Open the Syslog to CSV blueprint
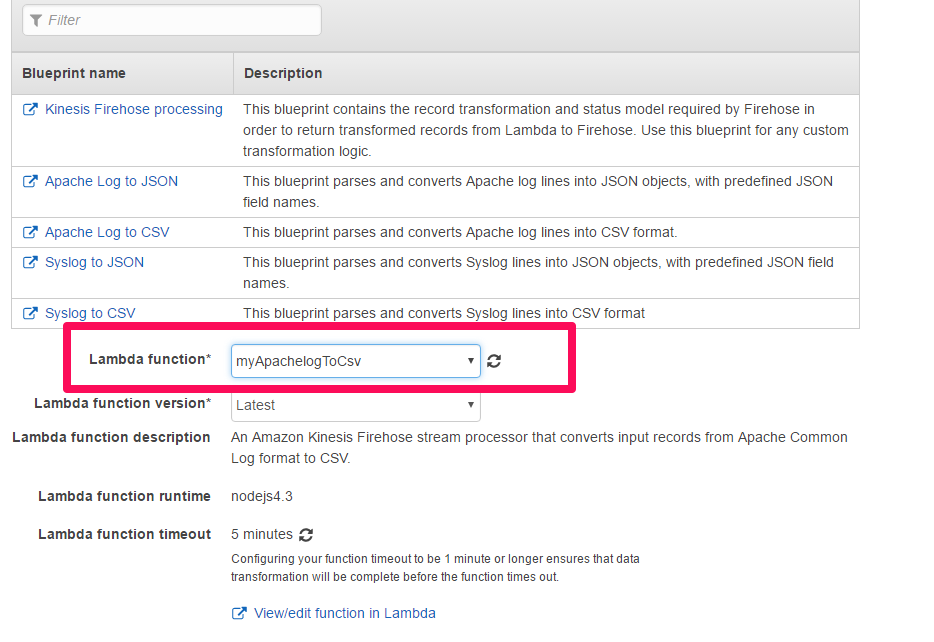 tap(90, 313)
